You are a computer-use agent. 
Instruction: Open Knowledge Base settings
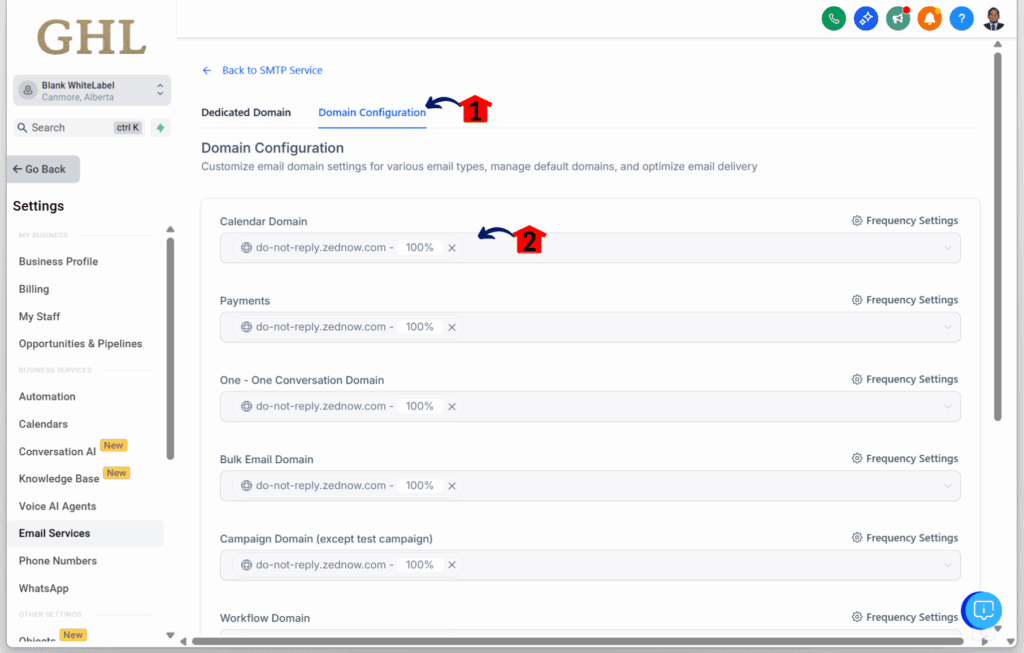tap(59, 479)
